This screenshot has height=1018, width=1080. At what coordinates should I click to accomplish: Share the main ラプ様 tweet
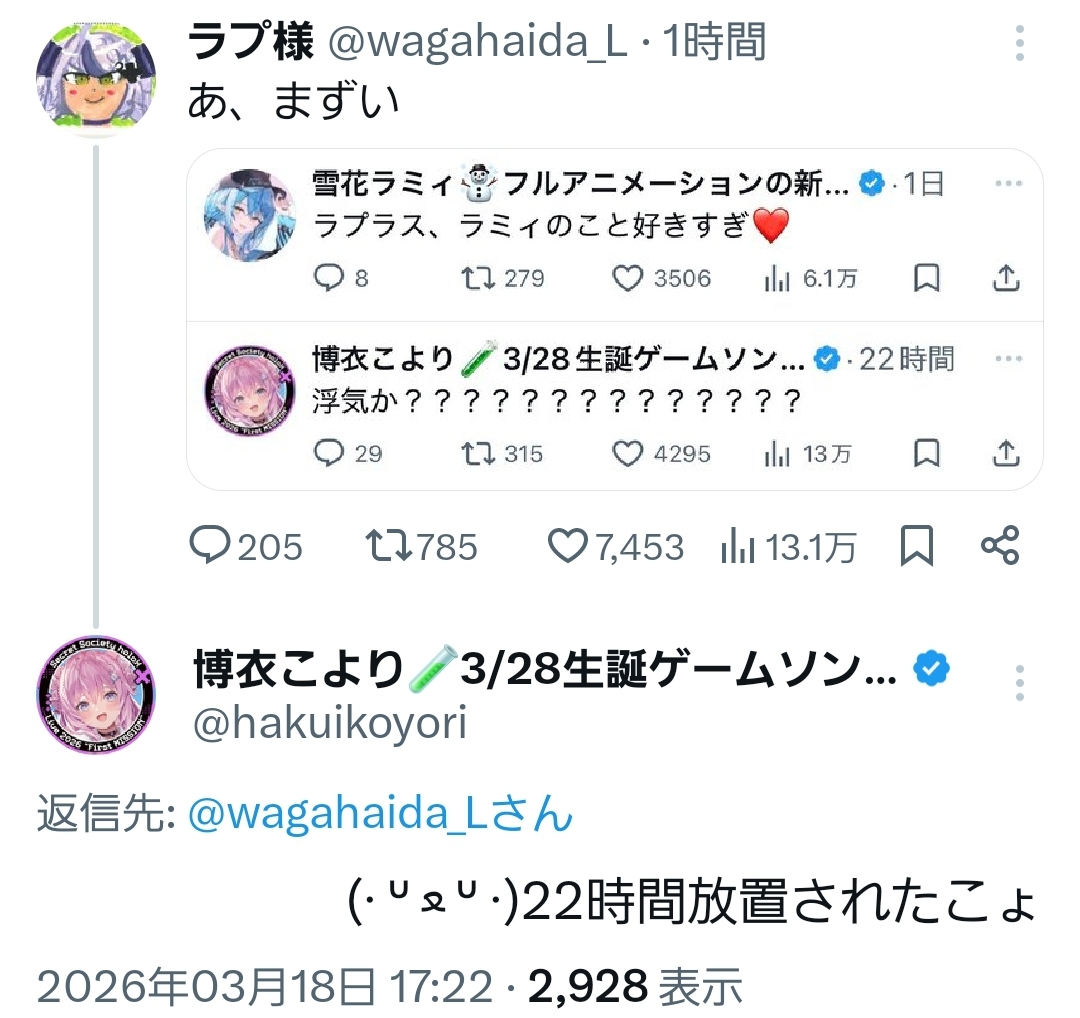pyautogui.click(x=1000, y=546)
